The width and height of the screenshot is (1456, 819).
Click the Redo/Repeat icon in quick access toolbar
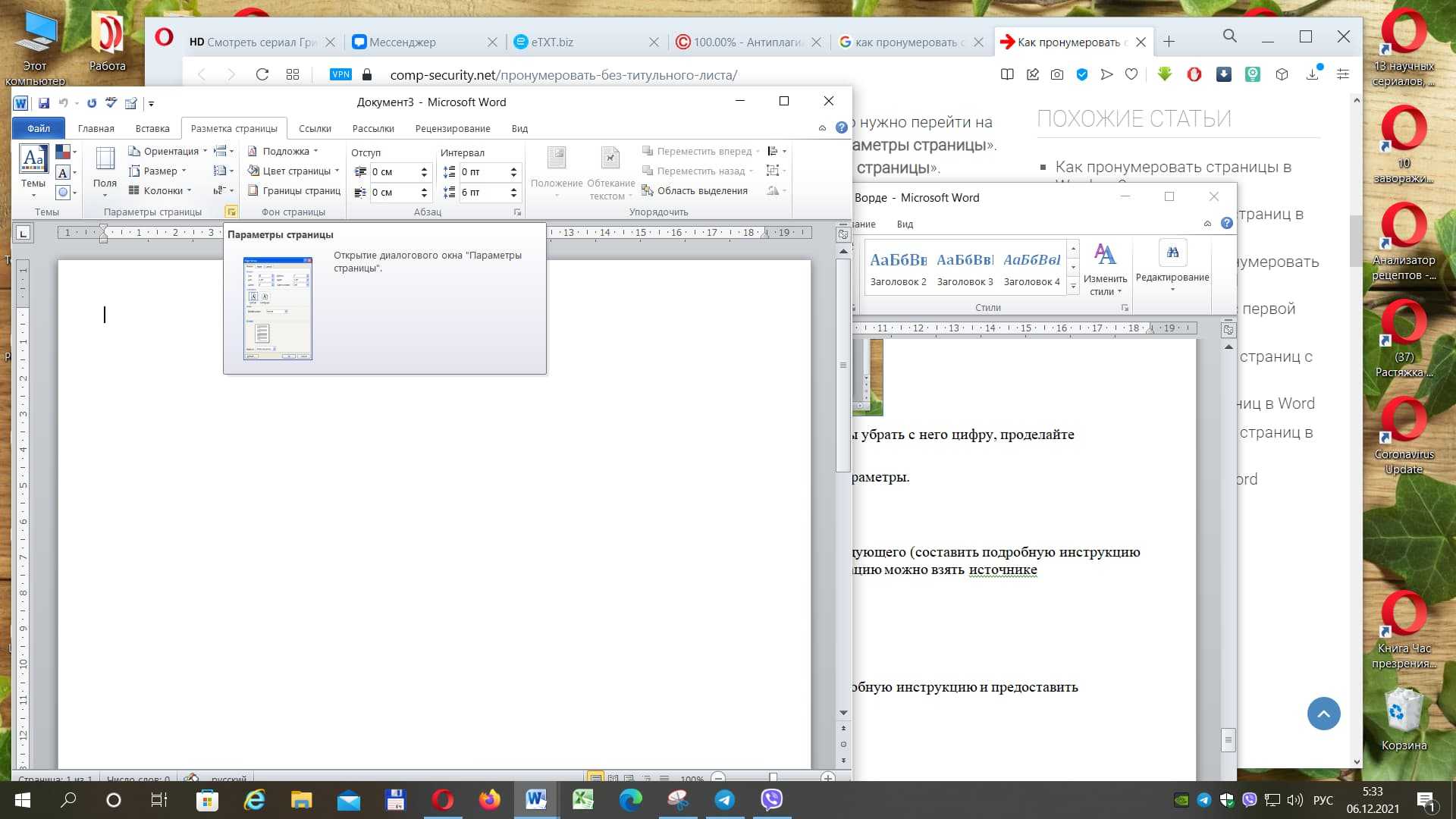(x=92, y=103)
